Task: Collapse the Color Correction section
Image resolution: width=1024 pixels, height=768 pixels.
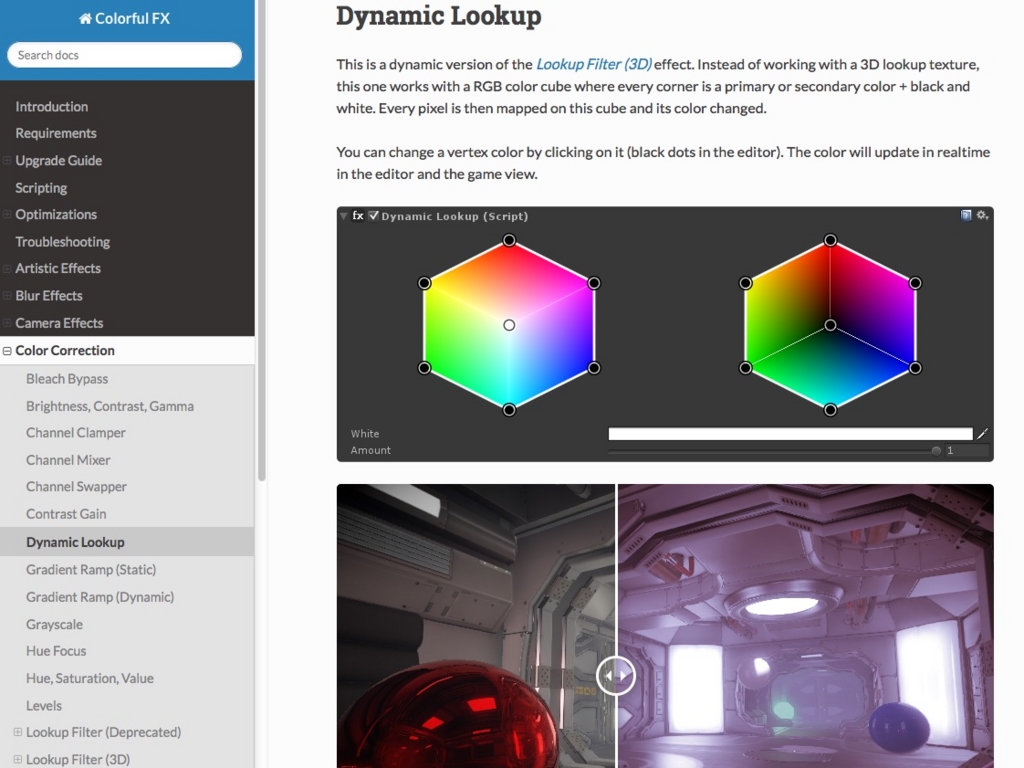Action: [7, 351]
